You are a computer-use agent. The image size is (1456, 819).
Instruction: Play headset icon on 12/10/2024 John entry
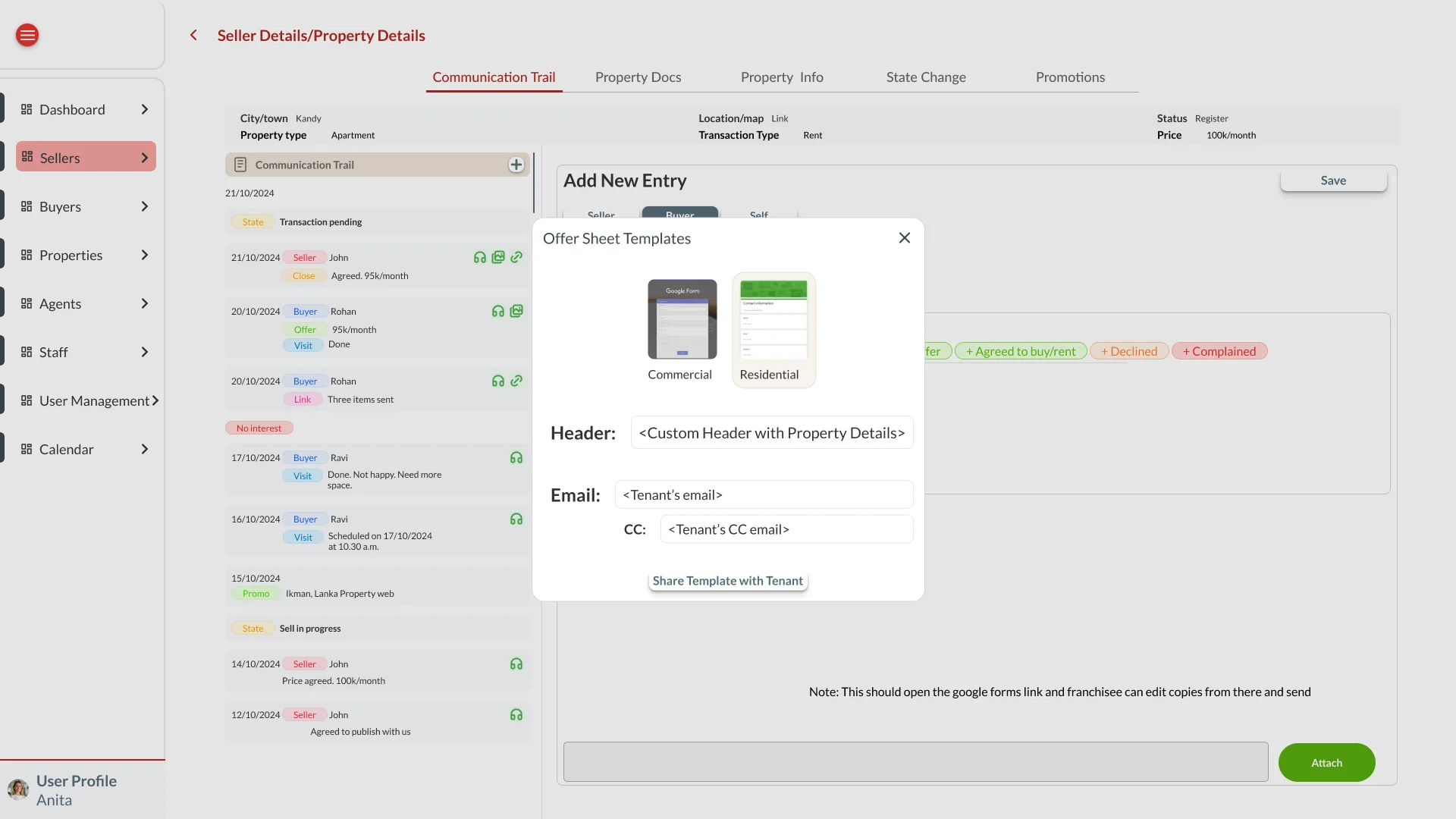516,714
